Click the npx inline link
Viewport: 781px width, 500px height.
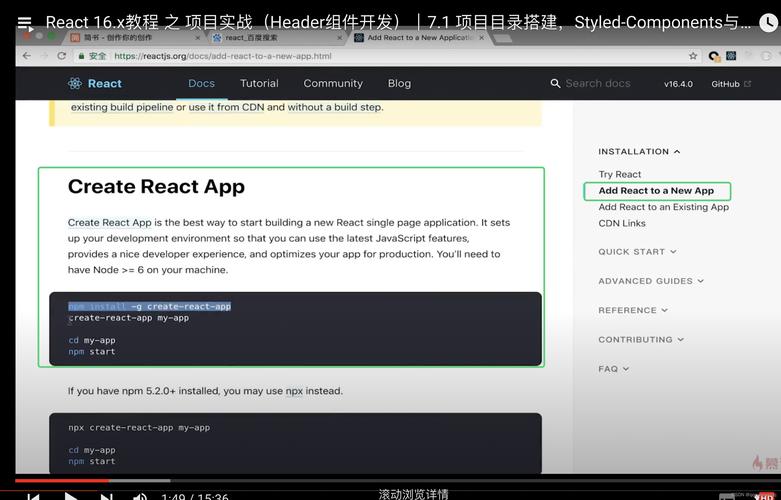(x=294, y=391)
